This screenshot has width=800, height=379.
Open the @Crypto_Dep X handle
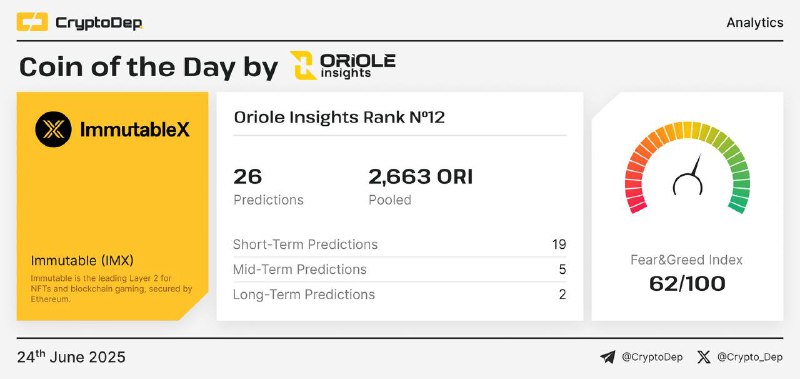[x=749, y=358]
